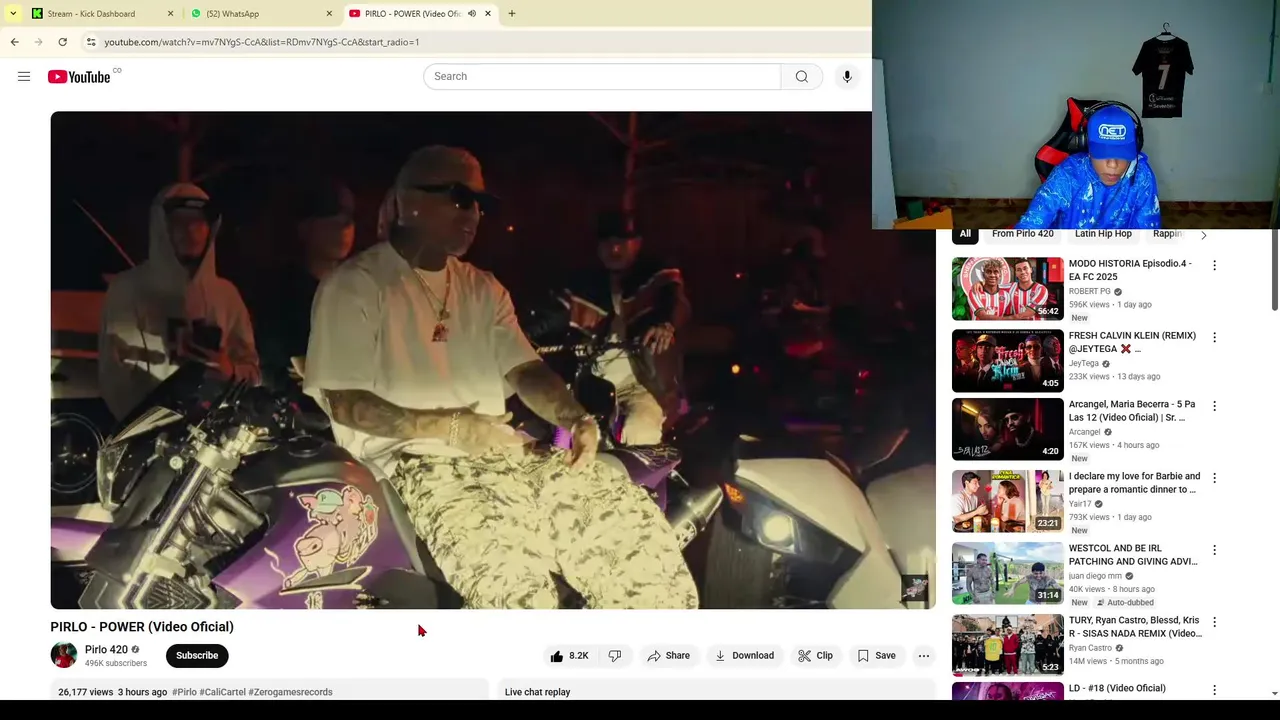
Task: Open a new browser tab
Action: pos(512,14)
